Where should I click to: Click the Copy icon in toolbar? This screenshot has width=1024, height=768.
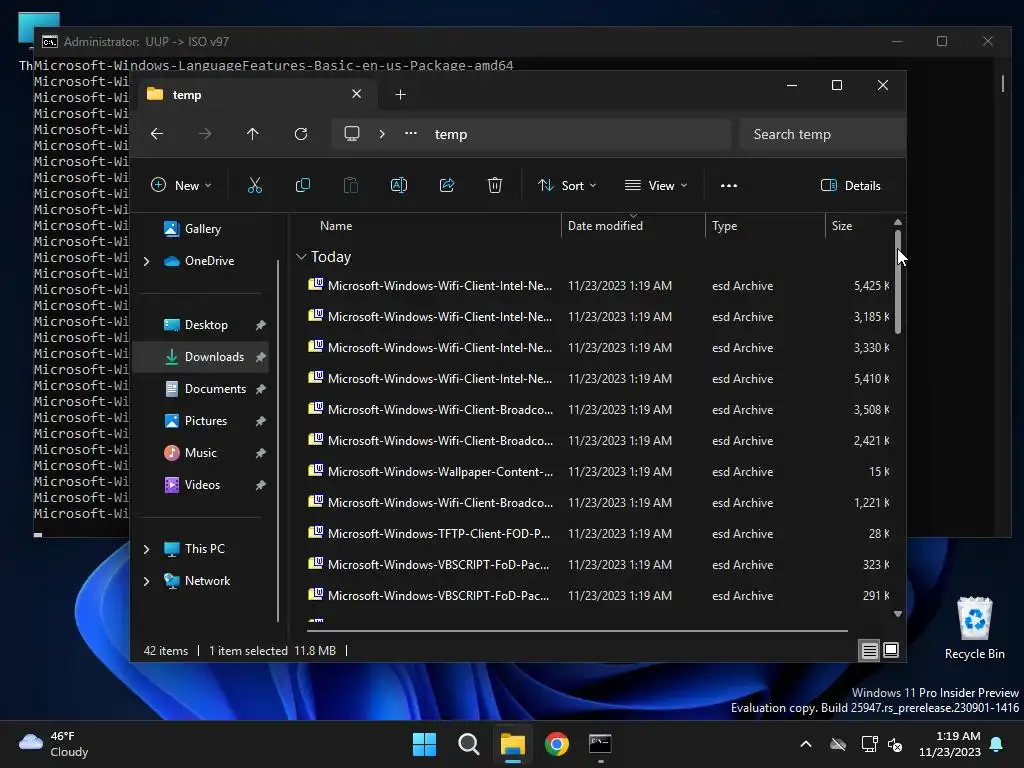coord(302,185)
